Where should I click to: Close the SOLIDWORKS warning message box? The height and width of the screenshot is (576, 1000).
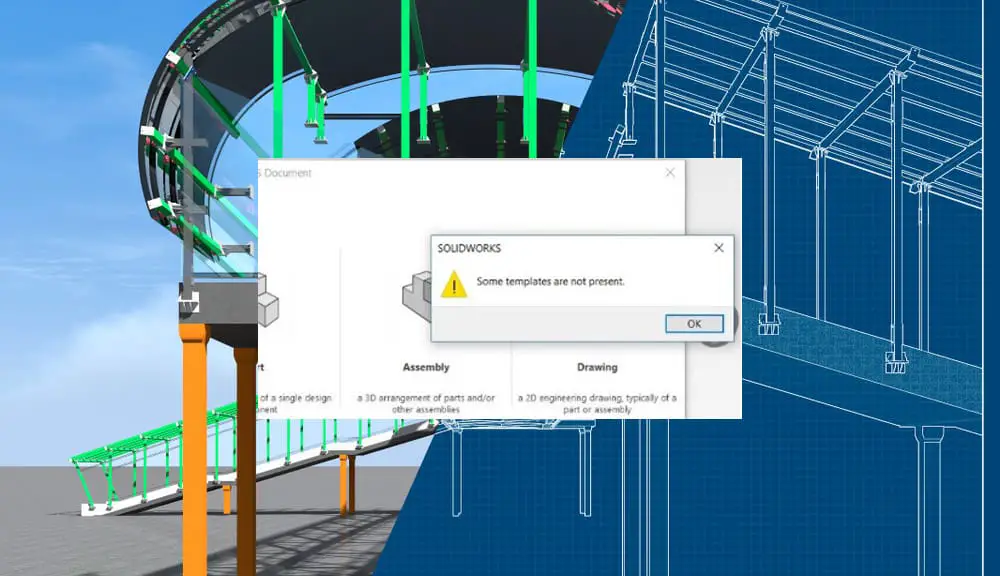(719, 248)
